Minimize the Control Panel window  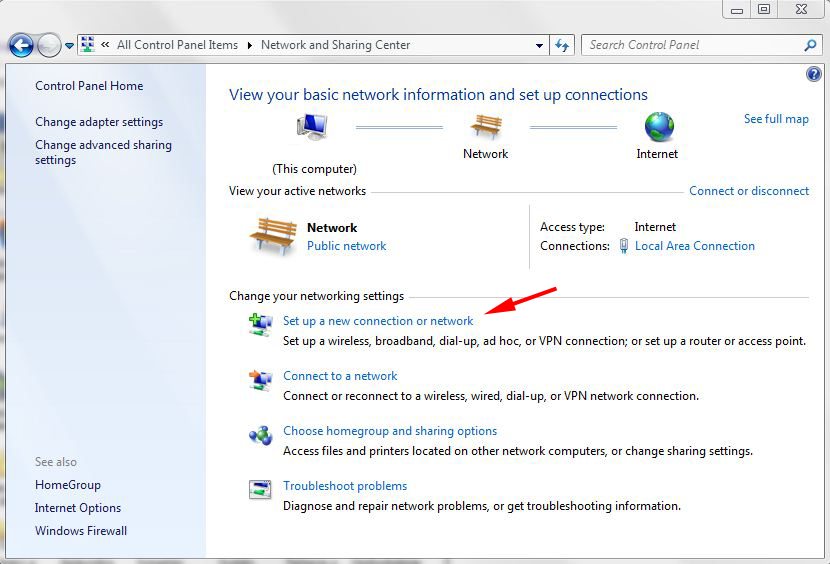[737, 10]
